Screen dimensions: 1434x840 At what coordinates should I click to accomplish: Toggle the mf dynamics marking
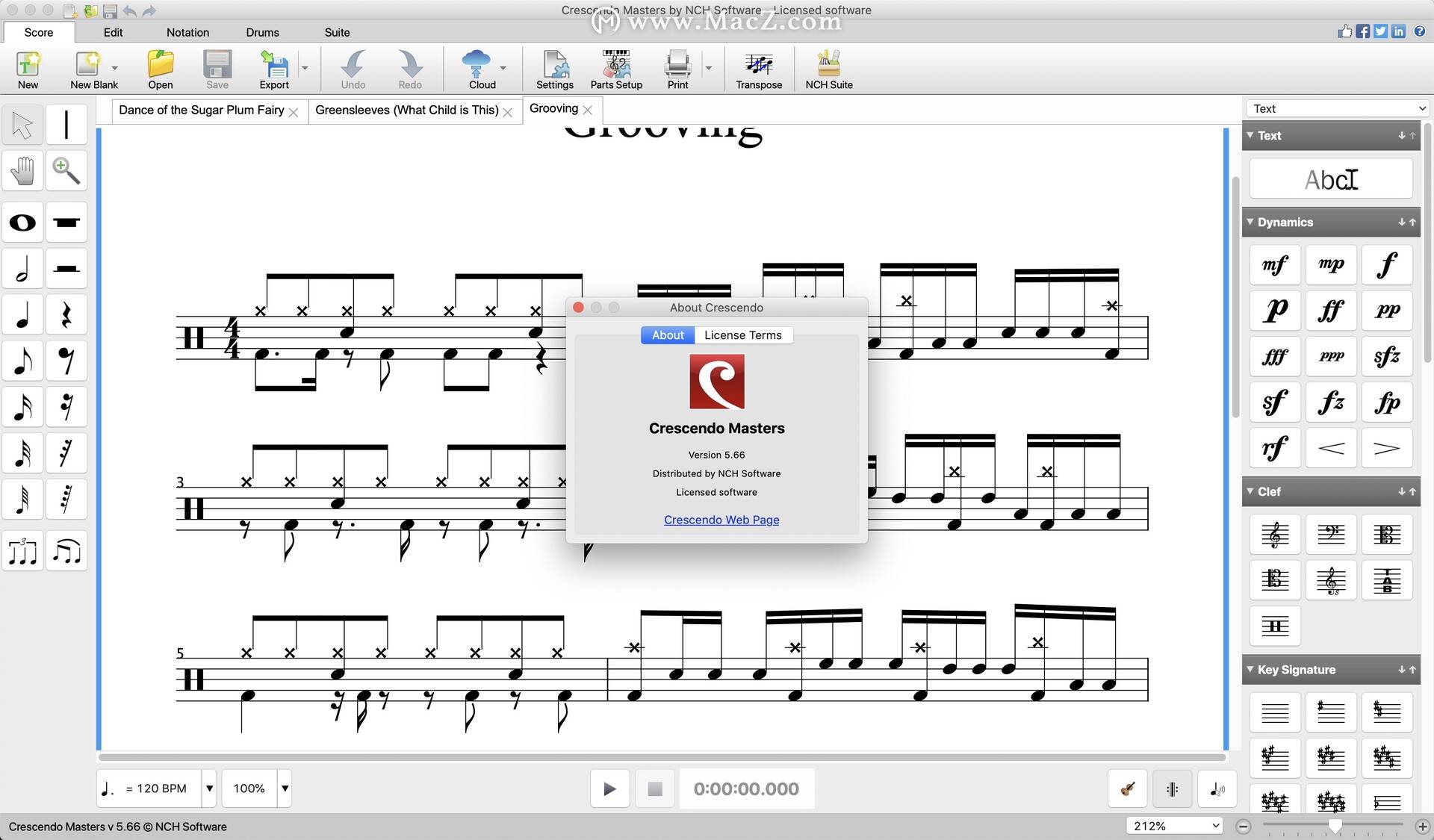[1276, 263]
